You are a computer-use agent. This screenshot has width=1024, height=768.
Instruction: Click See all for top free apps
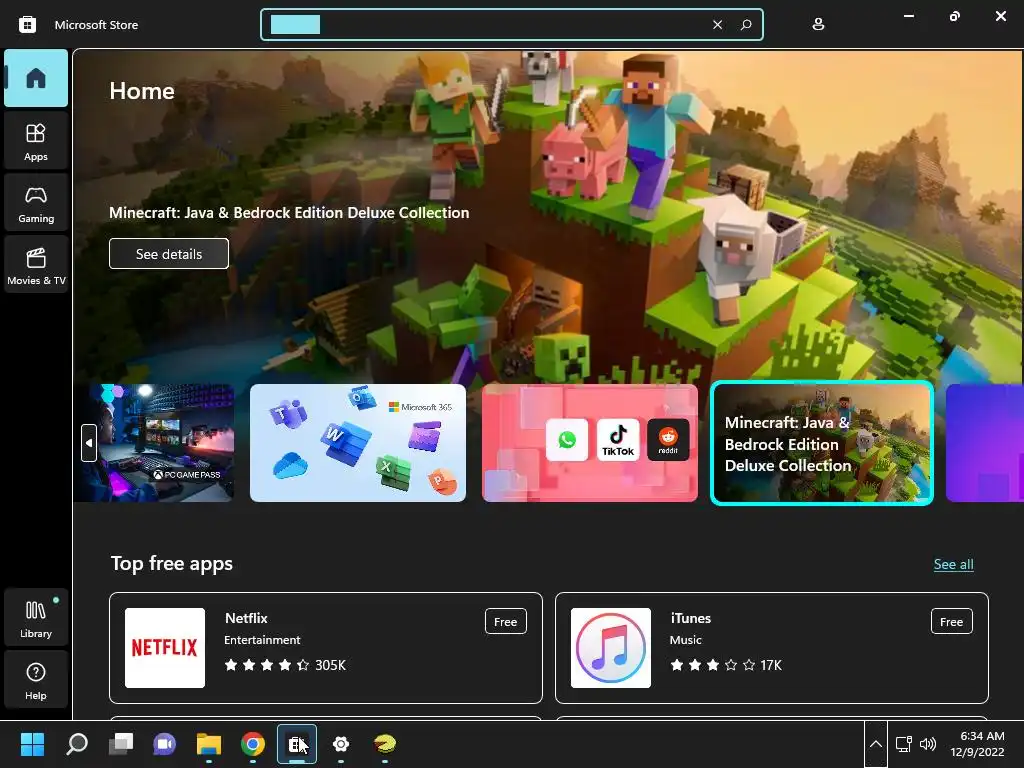pyautogui.click(x=953, y=564)
